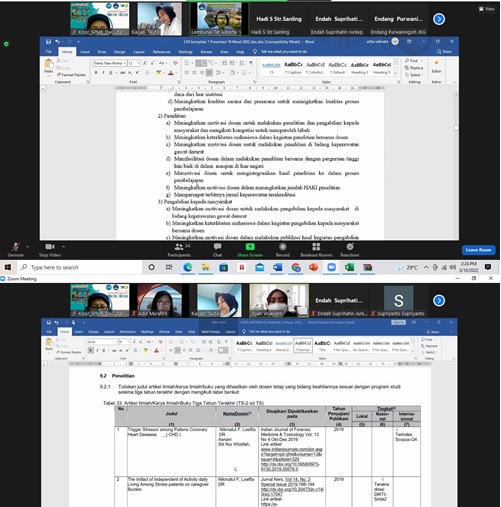Select the Lembunai Tat Alberta video thumbnail
501x507 pixels.
pyautogui.click(x=219, y=19)
